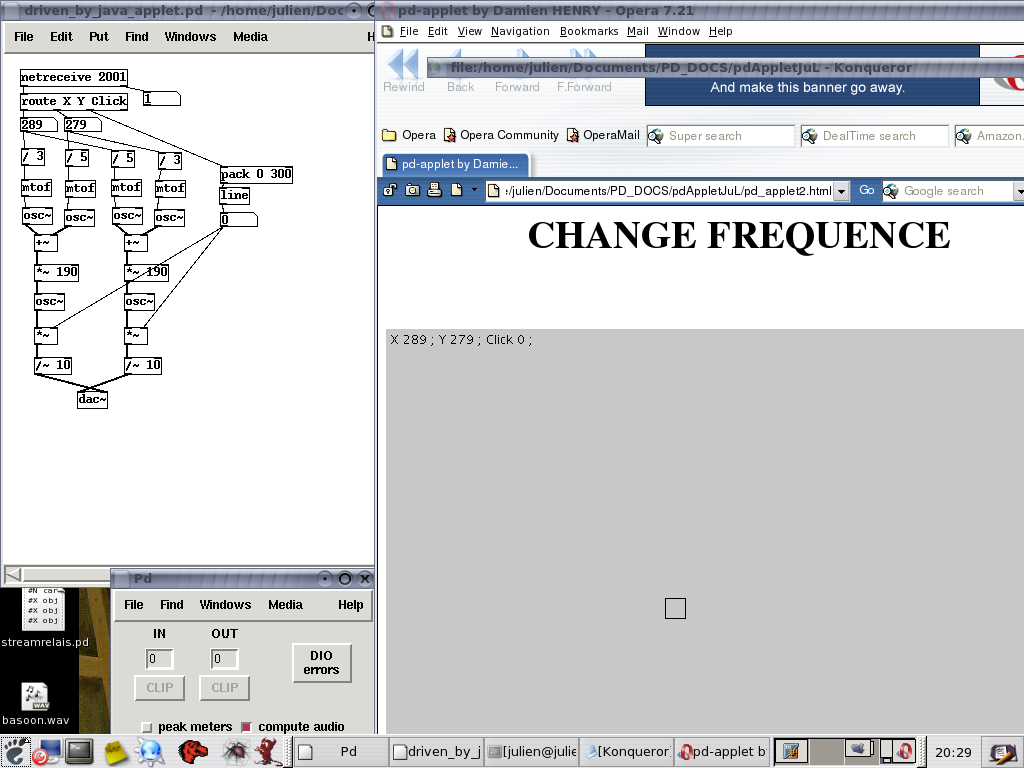Toggle the compute audio checkbox
The image size is (1024, 768).
(247, 727)
